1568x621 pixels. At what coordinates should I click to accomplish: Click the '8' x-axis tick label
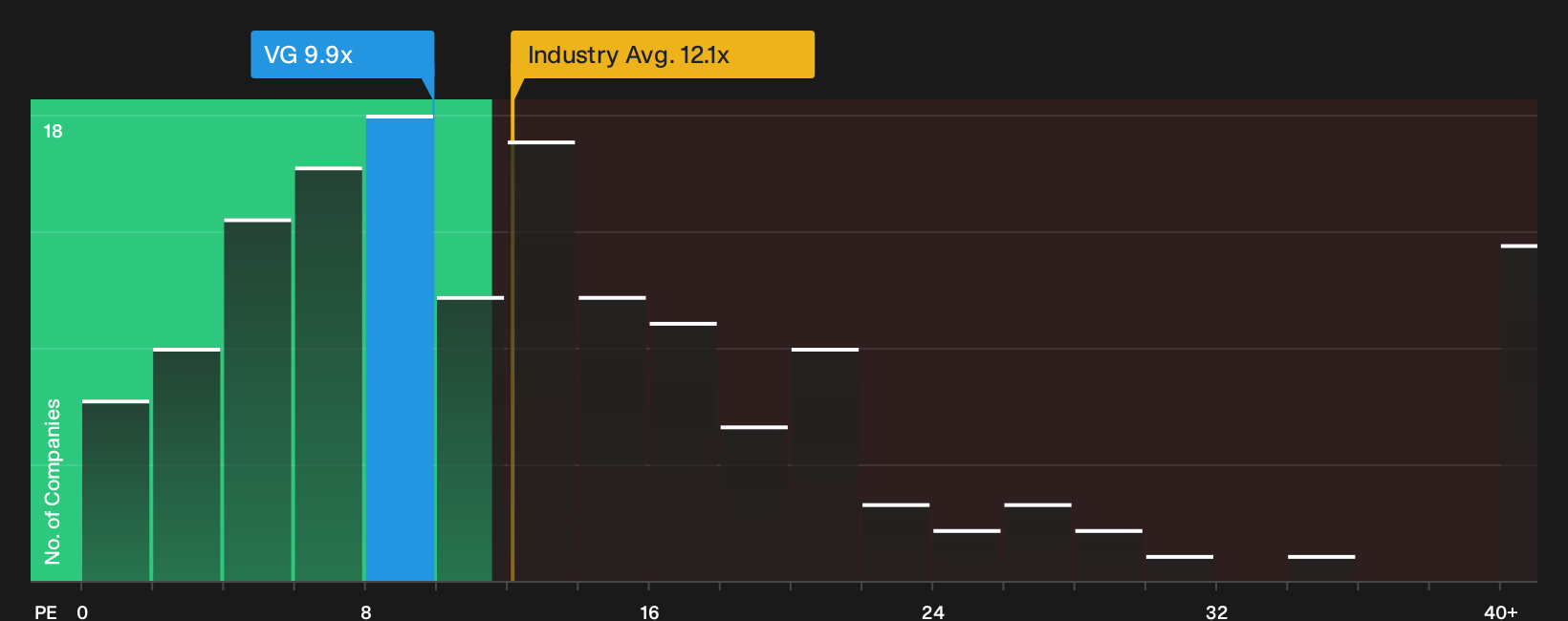point(366,611)
